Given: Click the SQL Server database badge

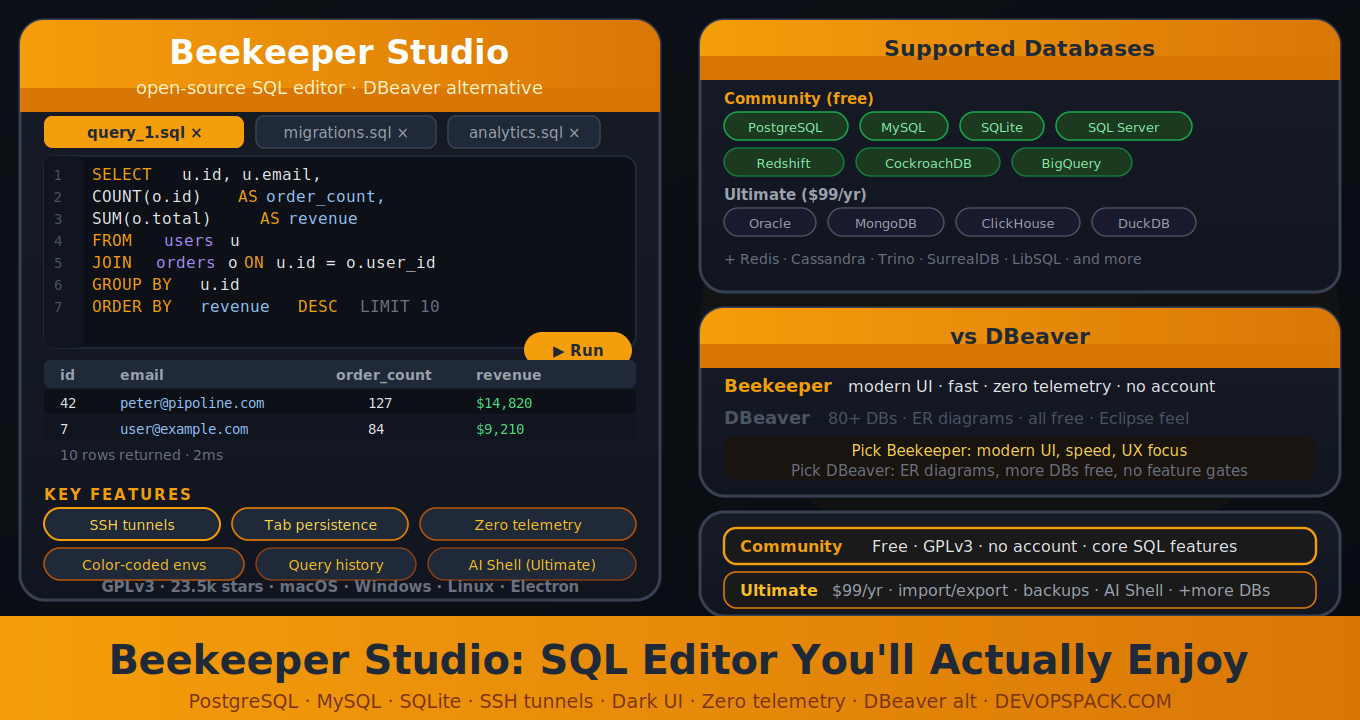Looking at the screenshot, I should (x=1124, y=126).
